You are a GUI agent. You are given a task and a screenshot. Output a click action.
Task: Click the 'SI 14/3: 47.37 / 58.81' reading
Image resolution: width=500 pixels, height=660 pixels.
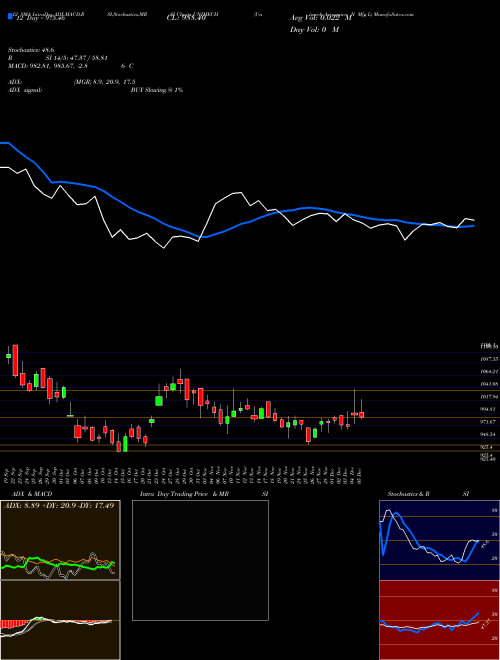[77, 58]
